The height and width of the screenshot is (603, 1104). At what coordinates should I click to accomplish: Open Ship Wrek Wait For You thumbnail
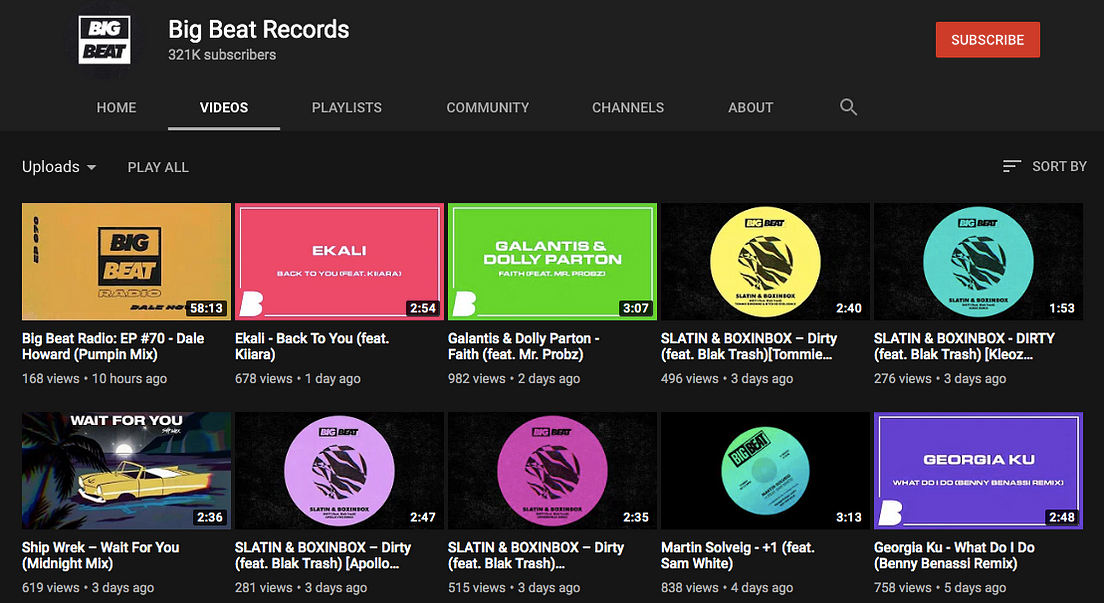point(126,471)
